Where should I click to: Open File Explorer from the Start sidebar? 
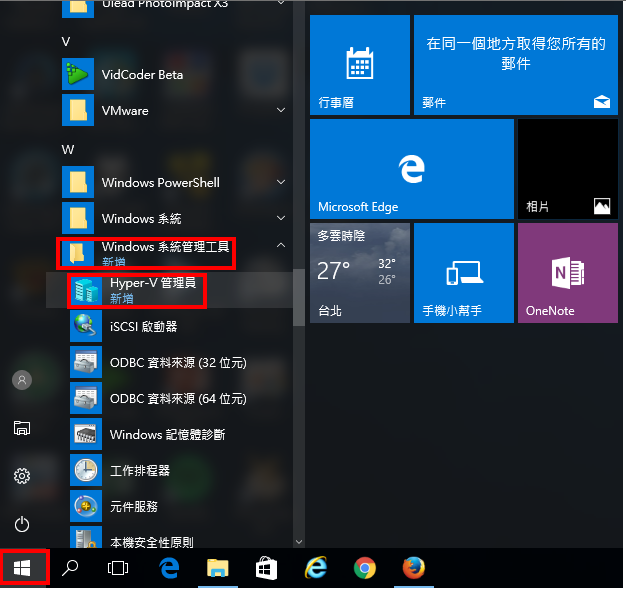pos(22,428)
